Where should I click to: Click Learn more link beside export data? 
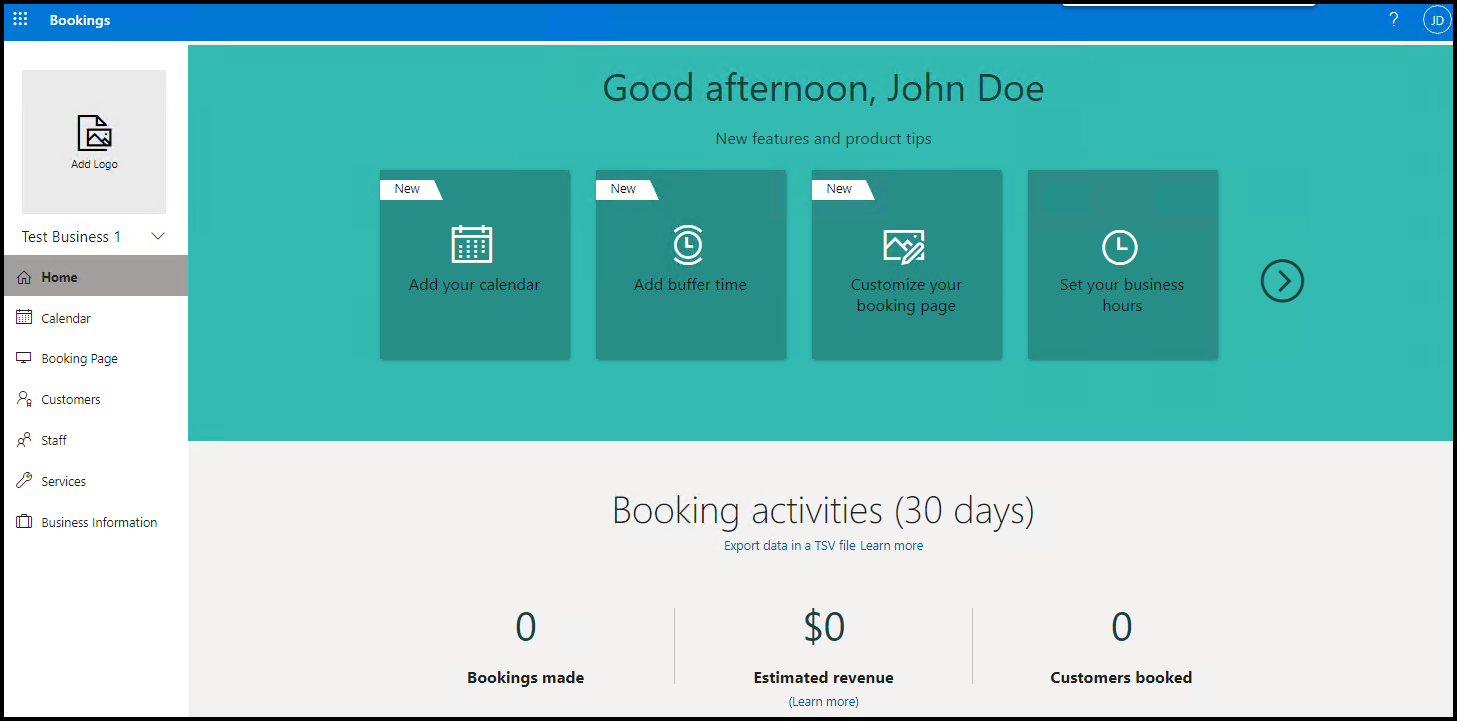coord(892,546)
